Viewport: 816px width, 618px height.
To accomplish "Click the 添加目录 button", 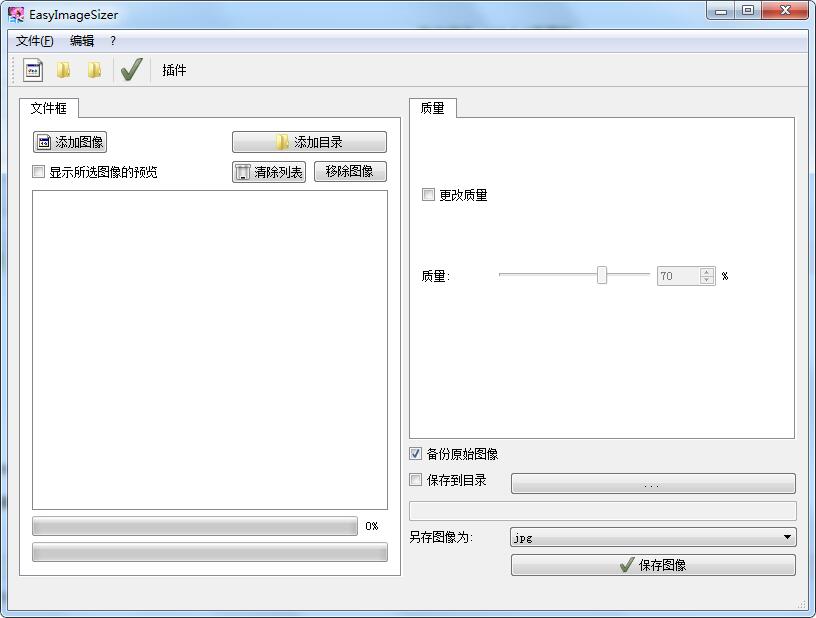I will tap(309, 142).
